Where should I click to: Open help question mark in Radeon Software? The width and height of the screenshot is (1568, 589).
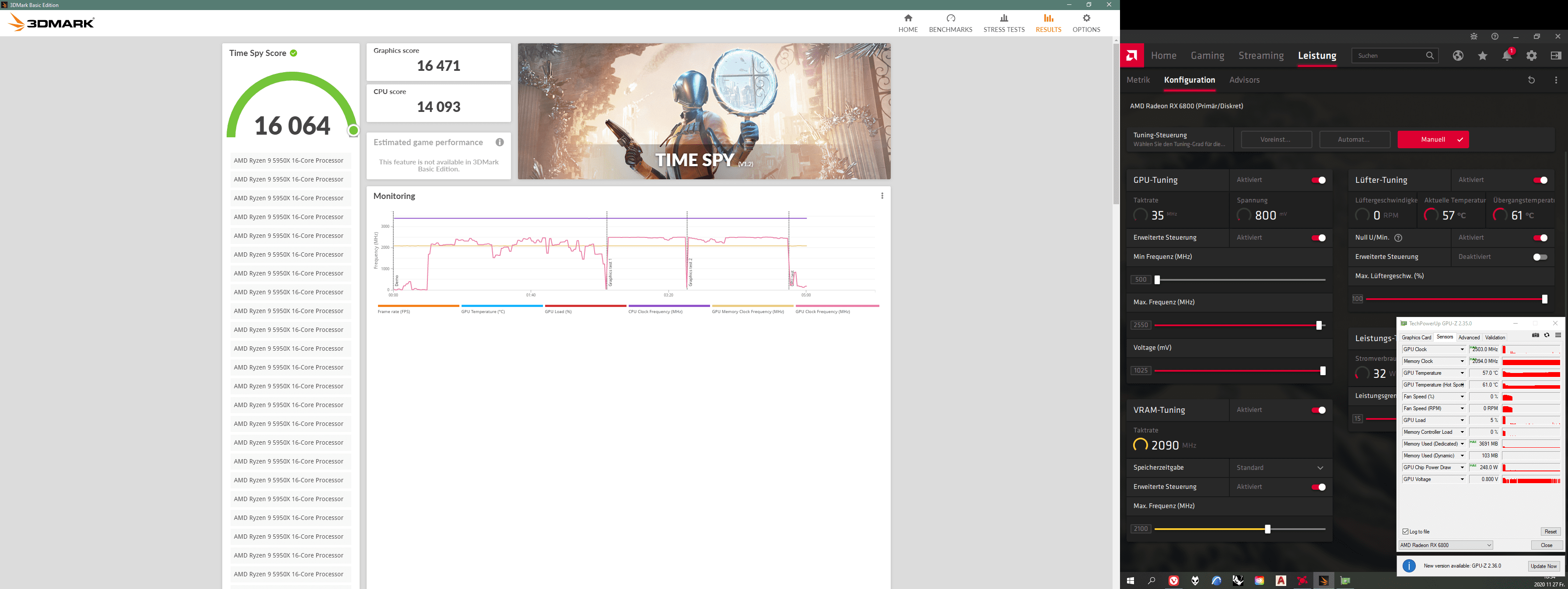click(x=1494, y=36)
